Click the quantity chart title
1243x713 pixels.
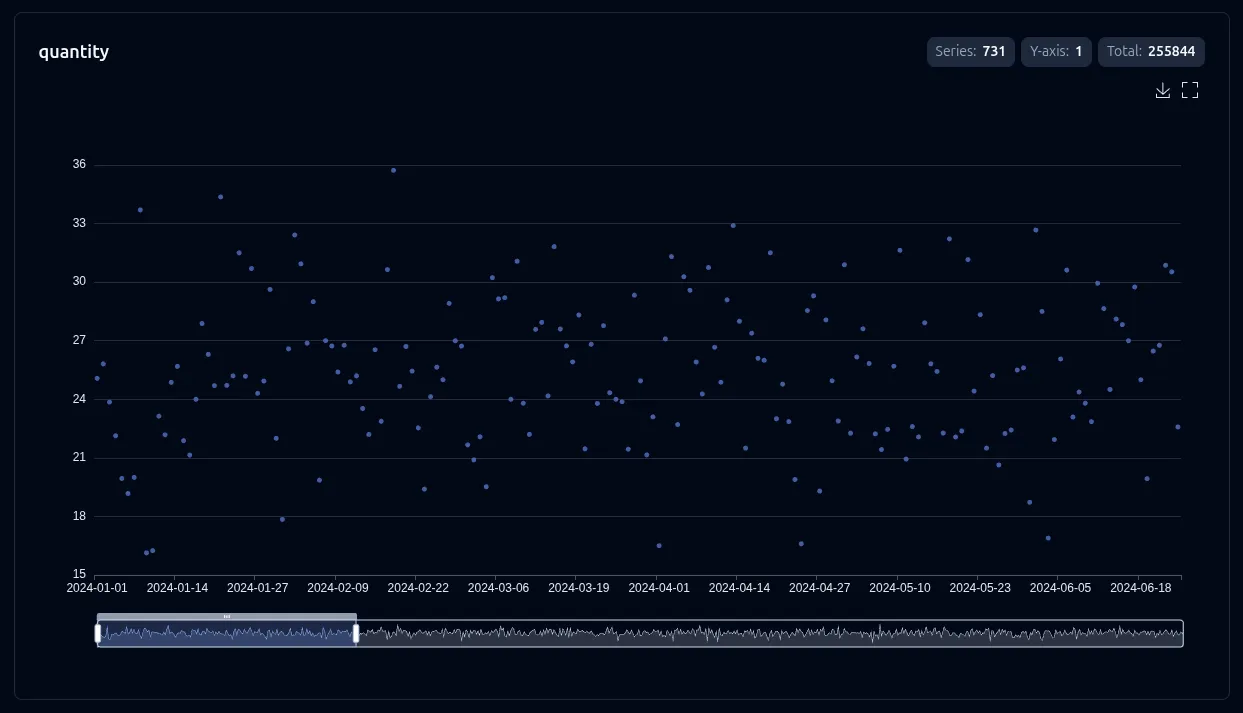pos(74,52)
